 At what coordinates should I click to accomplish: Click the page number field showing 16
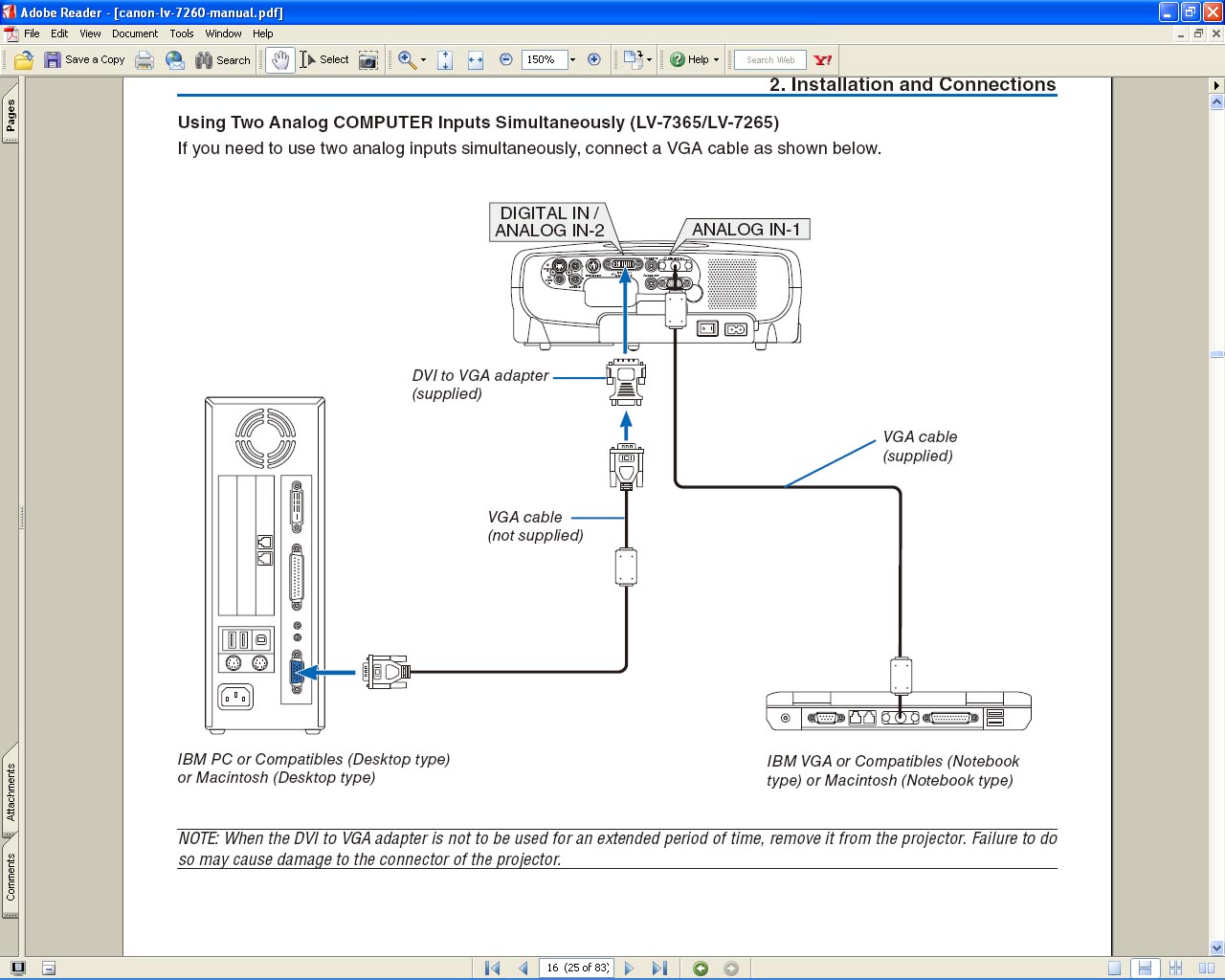click(x=577, y=968)
